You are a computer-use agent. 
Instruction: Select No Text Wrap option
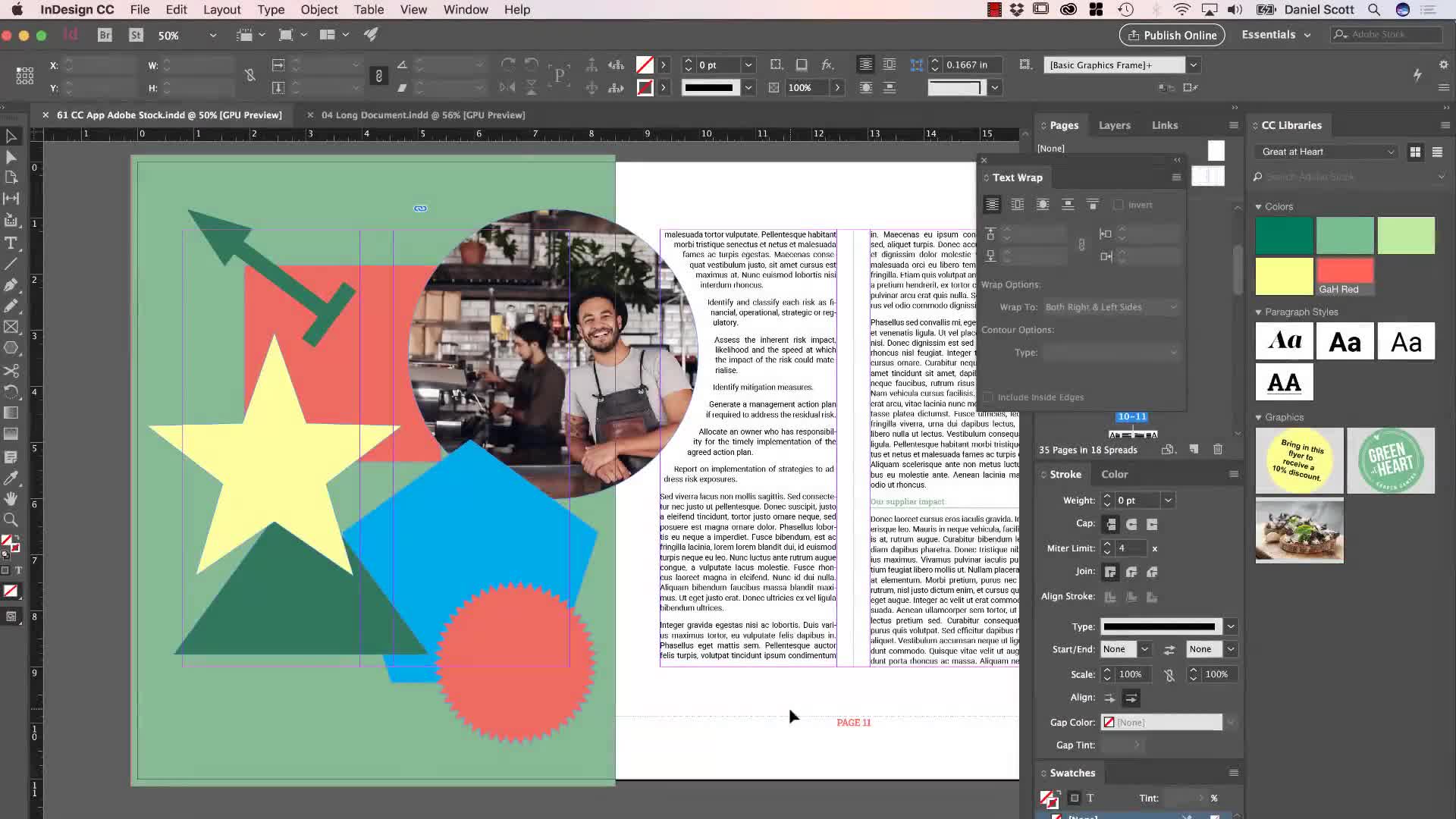(x=992, y=205)
